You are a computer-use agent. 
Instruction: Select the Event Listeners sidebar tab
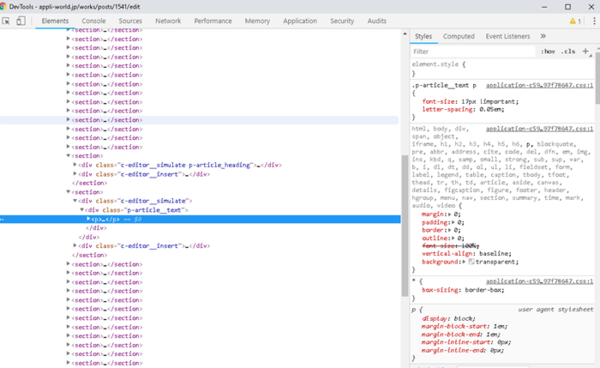(x=508, y=36)
